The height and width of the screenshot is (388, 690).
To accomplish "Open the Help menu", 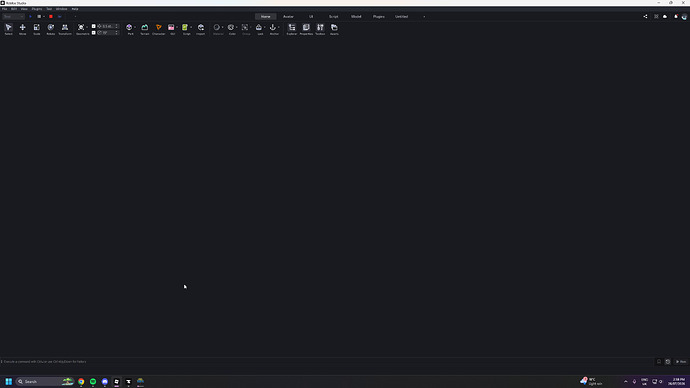I will click(75, 9).
